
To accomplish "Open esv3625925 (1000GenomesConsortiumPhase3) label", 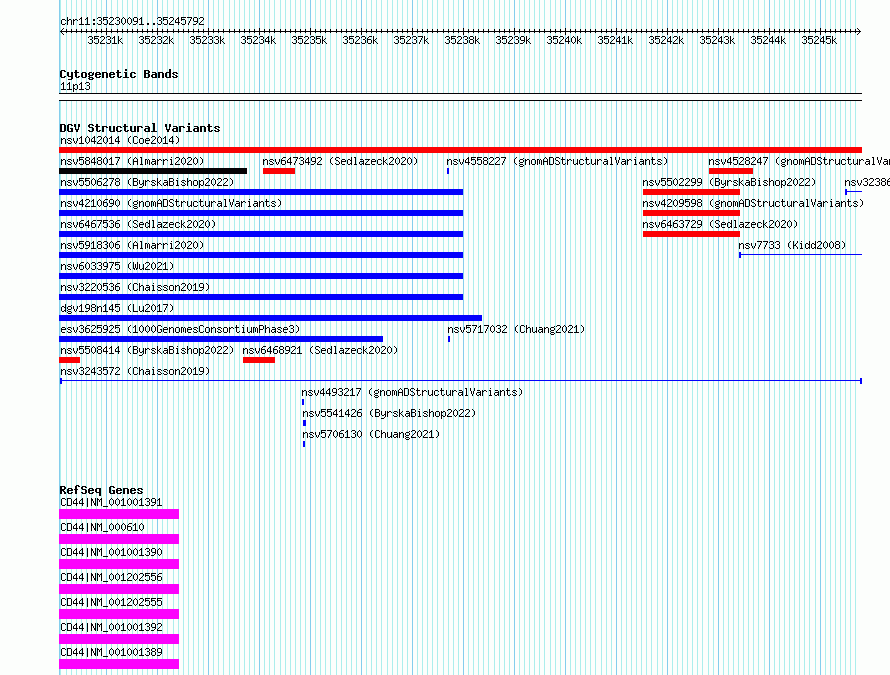I will click(x=180, y=329).
